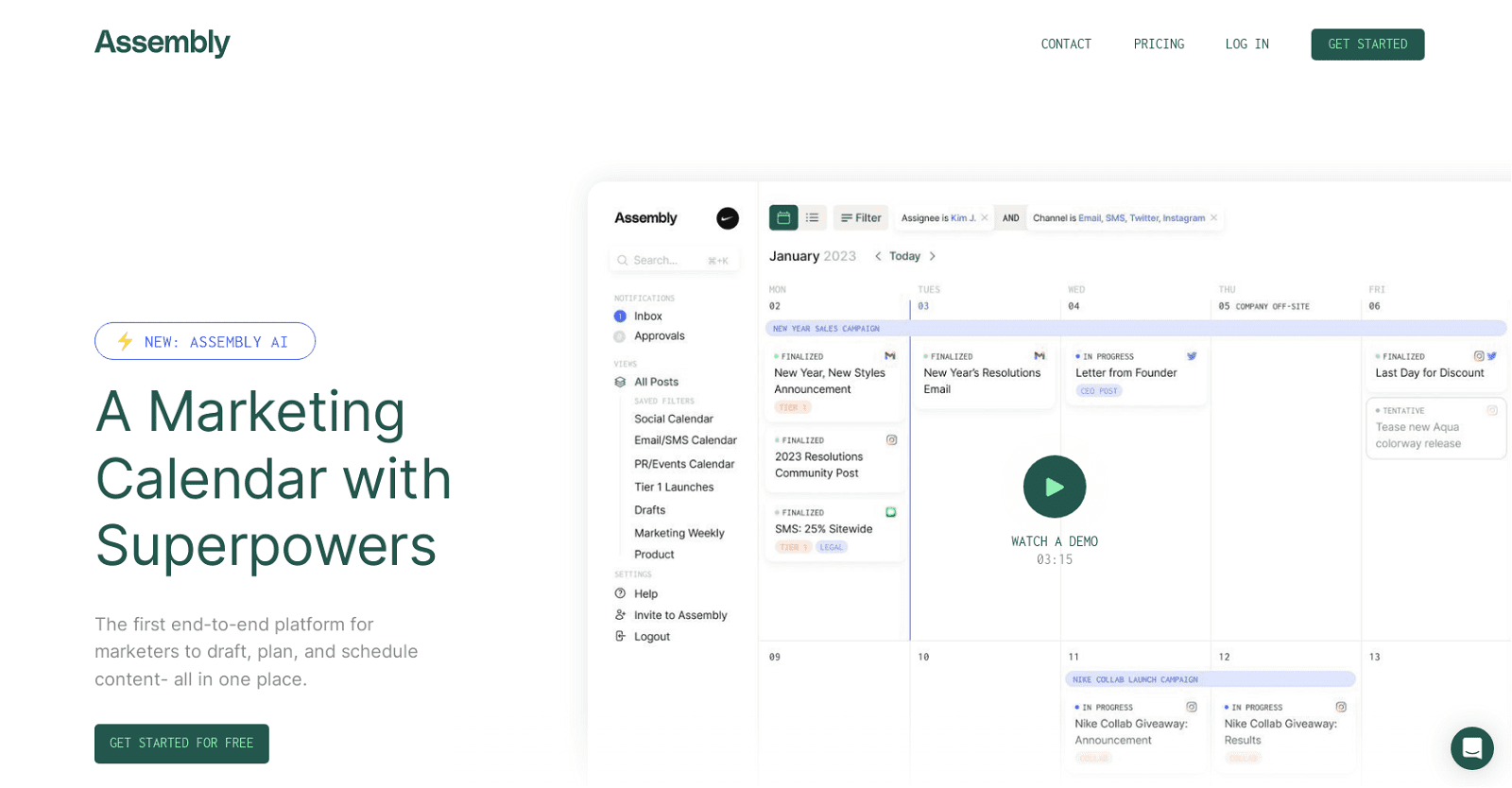Remove the Channel filter chip
1512x788 pixels.
coord(1214,218)
